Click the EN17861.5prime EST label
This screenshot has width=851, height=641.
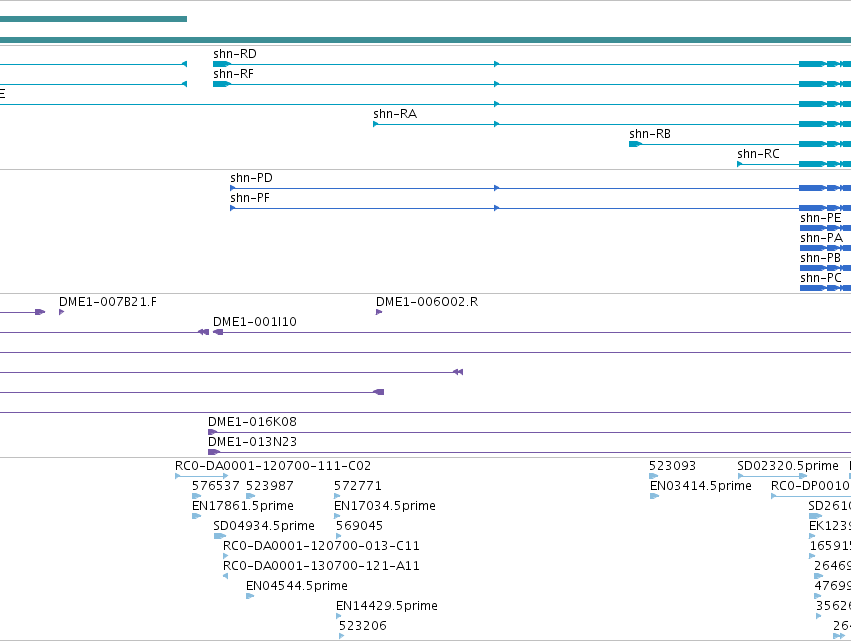click(x=243, y=506)
